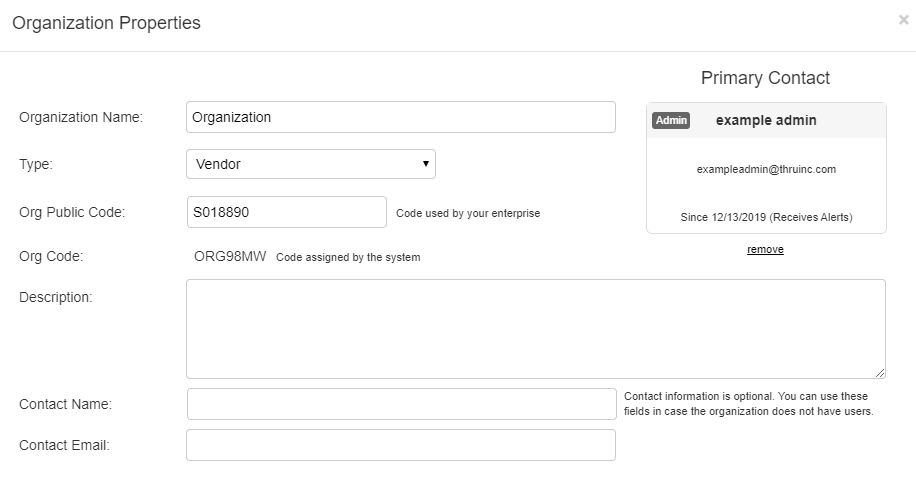Image resolution: width=916 pixels, height=478 pixels.
Task: Focus the Description text area
Action: (x=535, y=328)
